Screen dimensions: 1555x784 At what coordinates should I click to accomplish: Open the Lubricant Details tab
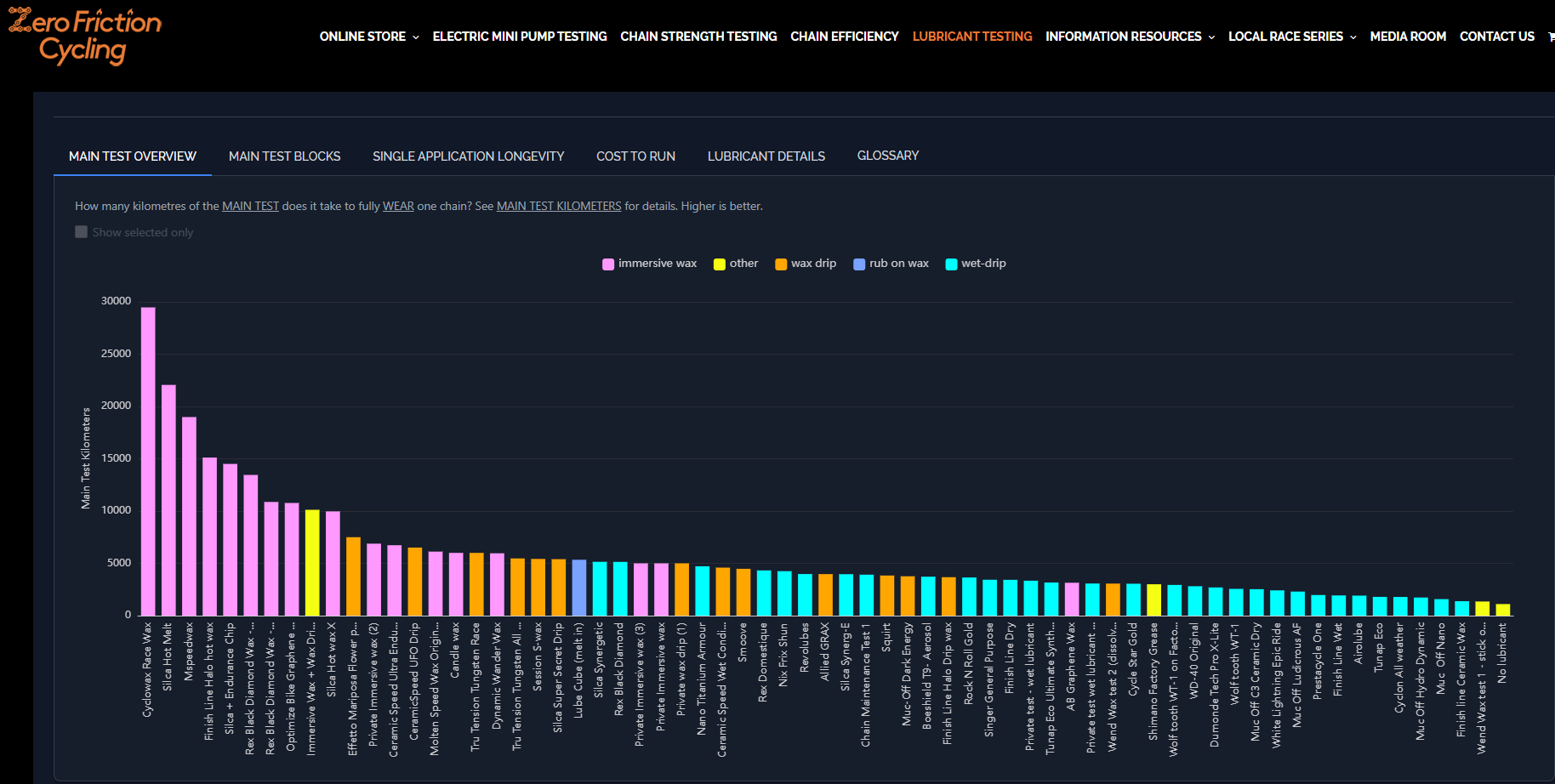[x=766, y=156]
